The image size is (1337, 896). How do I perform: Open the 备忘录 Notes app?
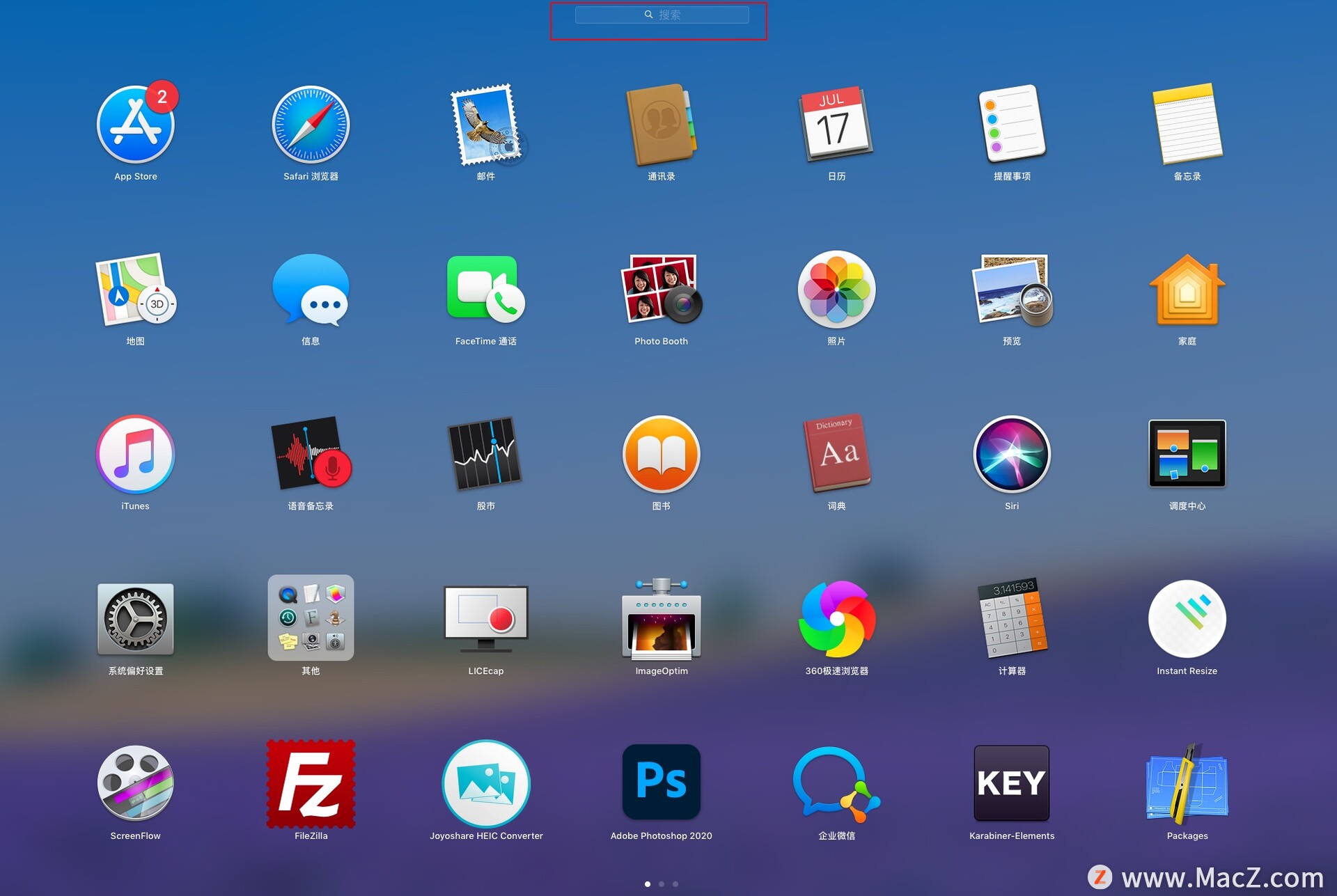click(1187, 123)
